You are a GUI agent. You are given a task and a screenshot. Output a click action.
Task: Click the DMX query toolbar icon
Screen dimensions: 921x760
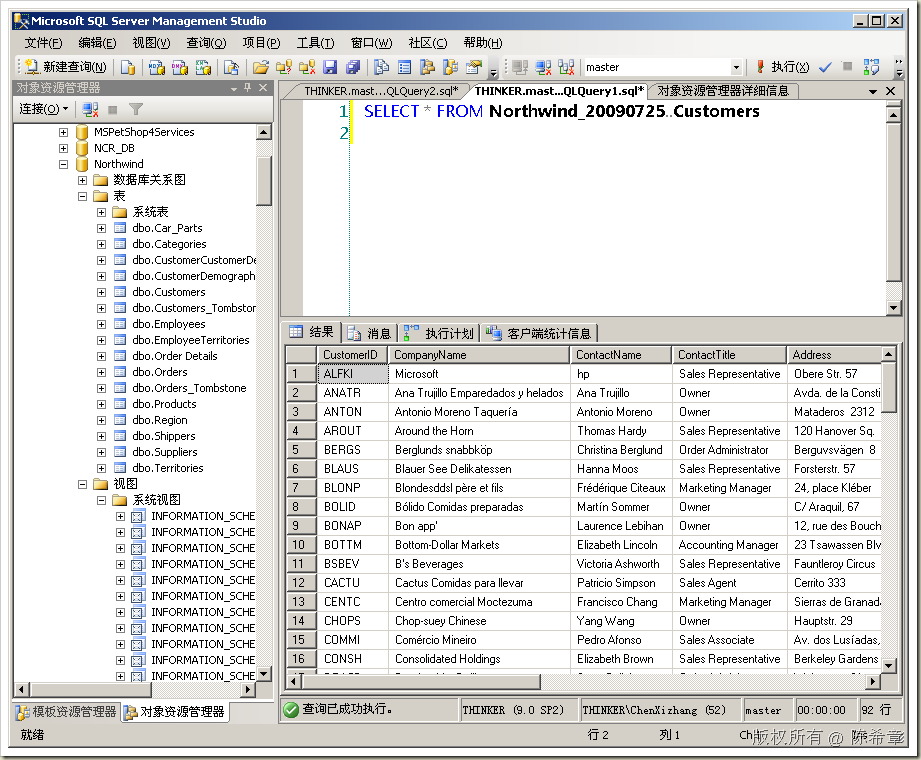(x=180, y=68)
